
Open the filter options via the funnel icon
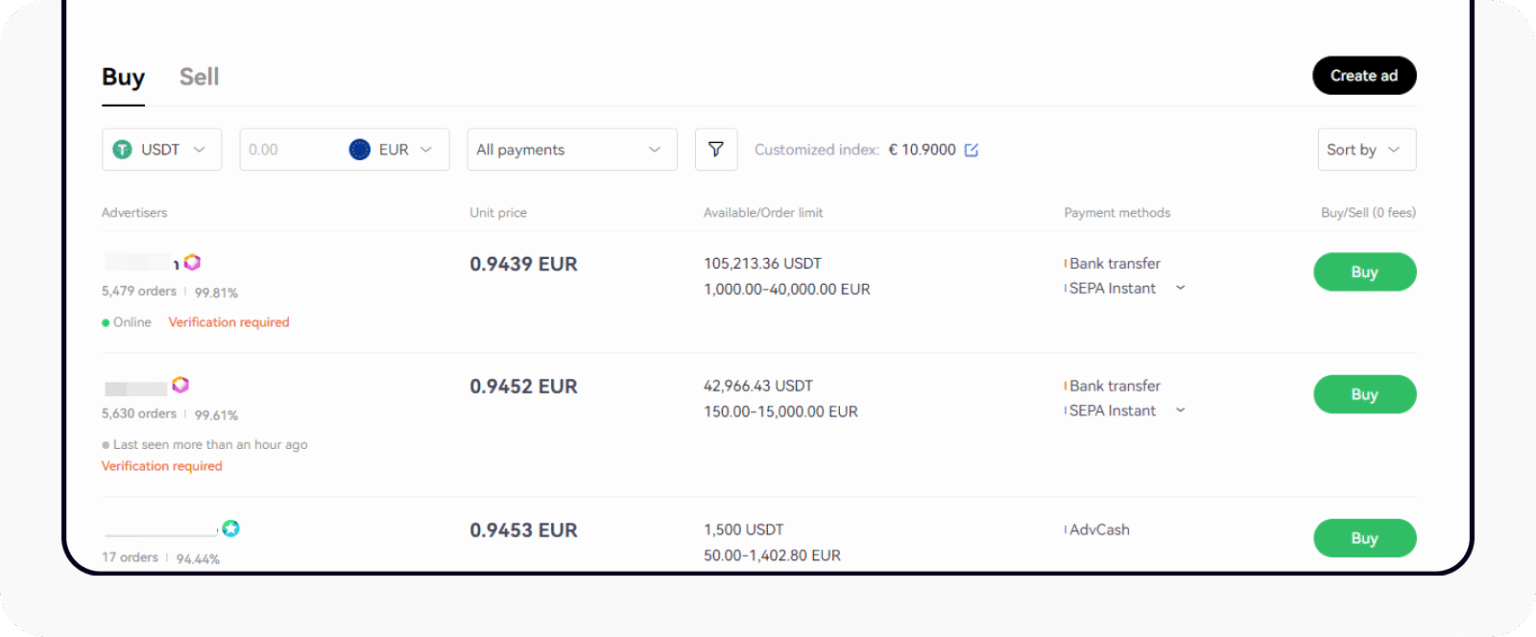(716, 149)
